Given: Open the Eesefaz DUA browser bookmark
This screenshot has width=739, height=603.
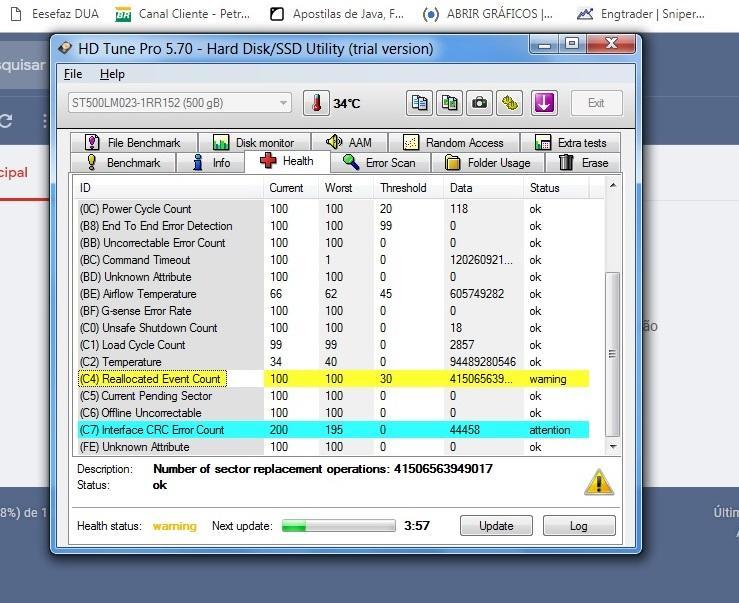Looking at the screenshot, I should pos(55,14).
